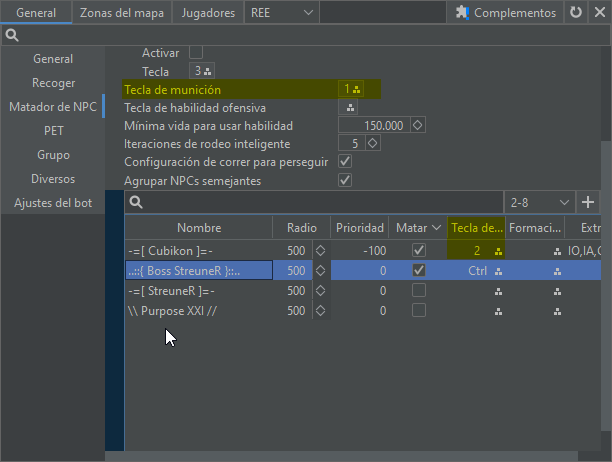
Task: Check Matar for the -=[ StreuneR ]=- row
Action: pyautogui.click(x=419, y=291)
